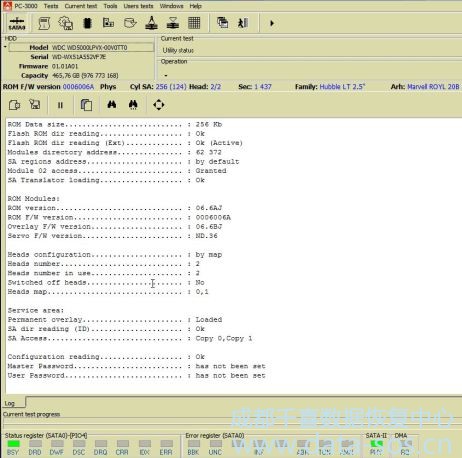Pause the log with the pause icon
Screen dimensions: 462x458
[60, 105]
